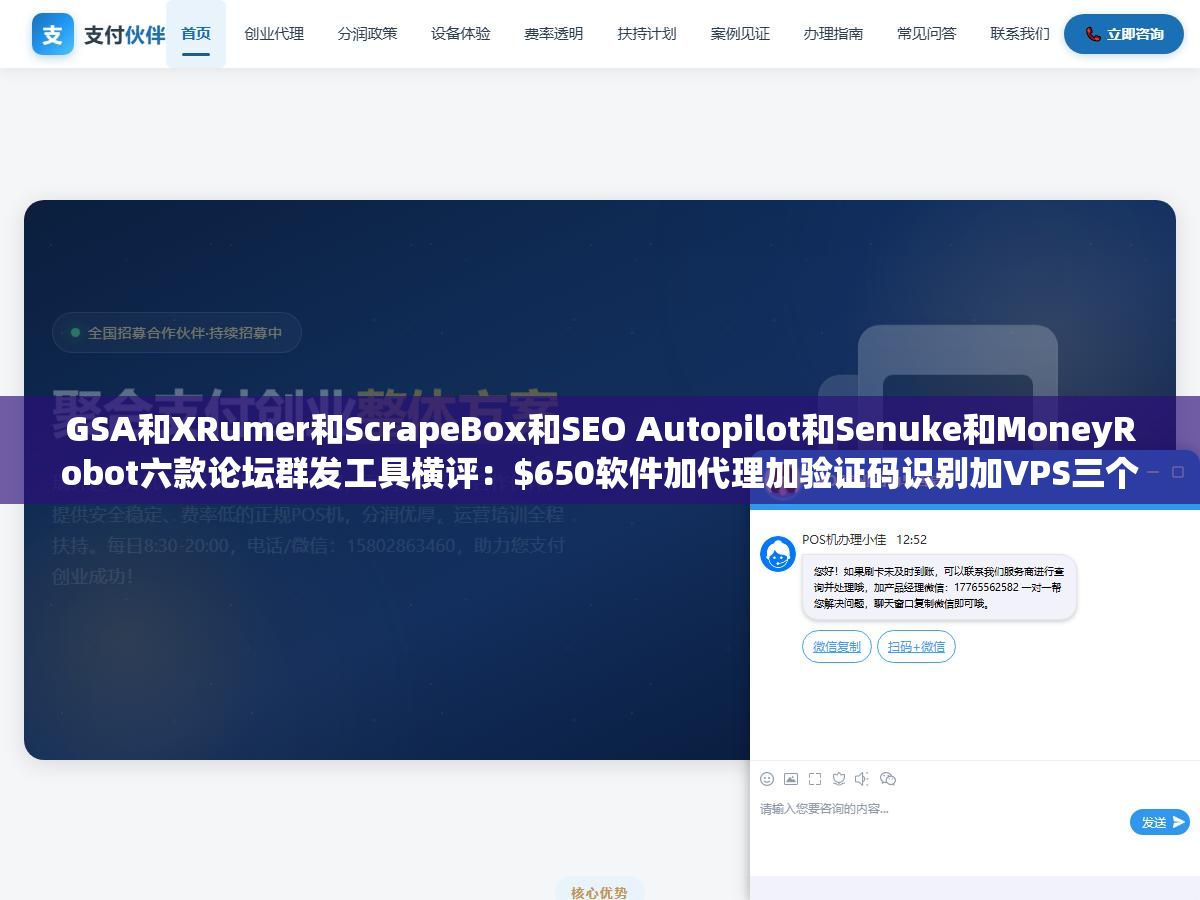Click the 立即咨询 phone button

click(x=1124, y=34)
